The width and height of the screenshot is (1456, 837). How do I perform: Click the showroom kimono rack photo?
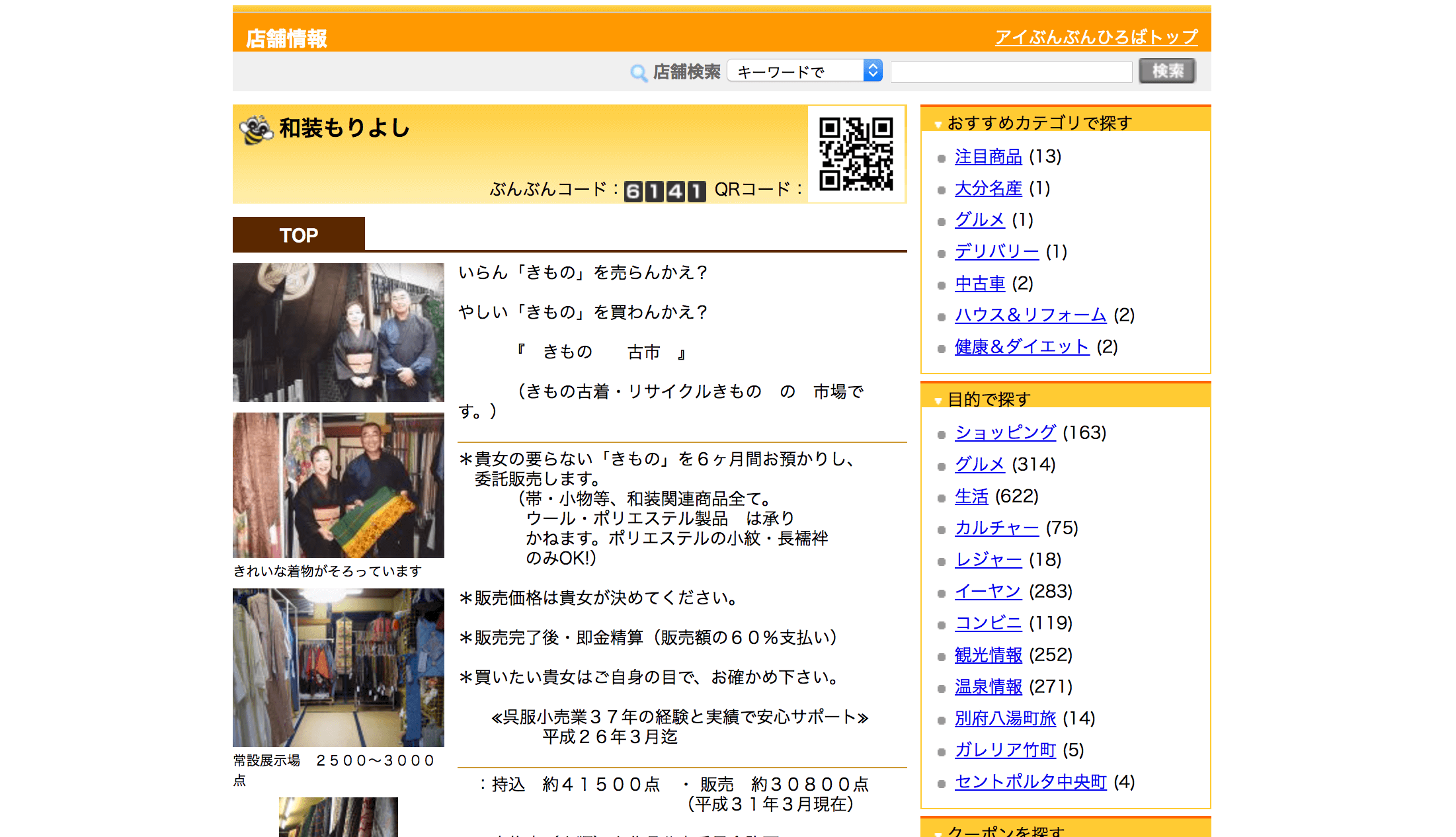tap(338, 668)
